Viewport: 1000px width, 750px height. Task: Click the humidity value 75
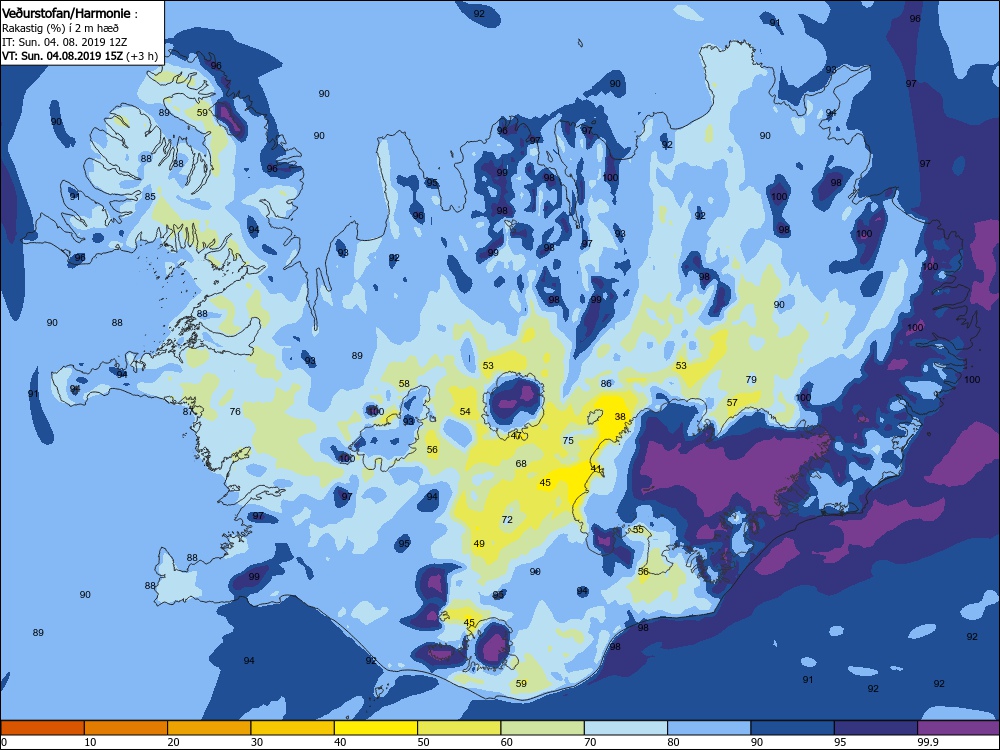click(568, 440)
